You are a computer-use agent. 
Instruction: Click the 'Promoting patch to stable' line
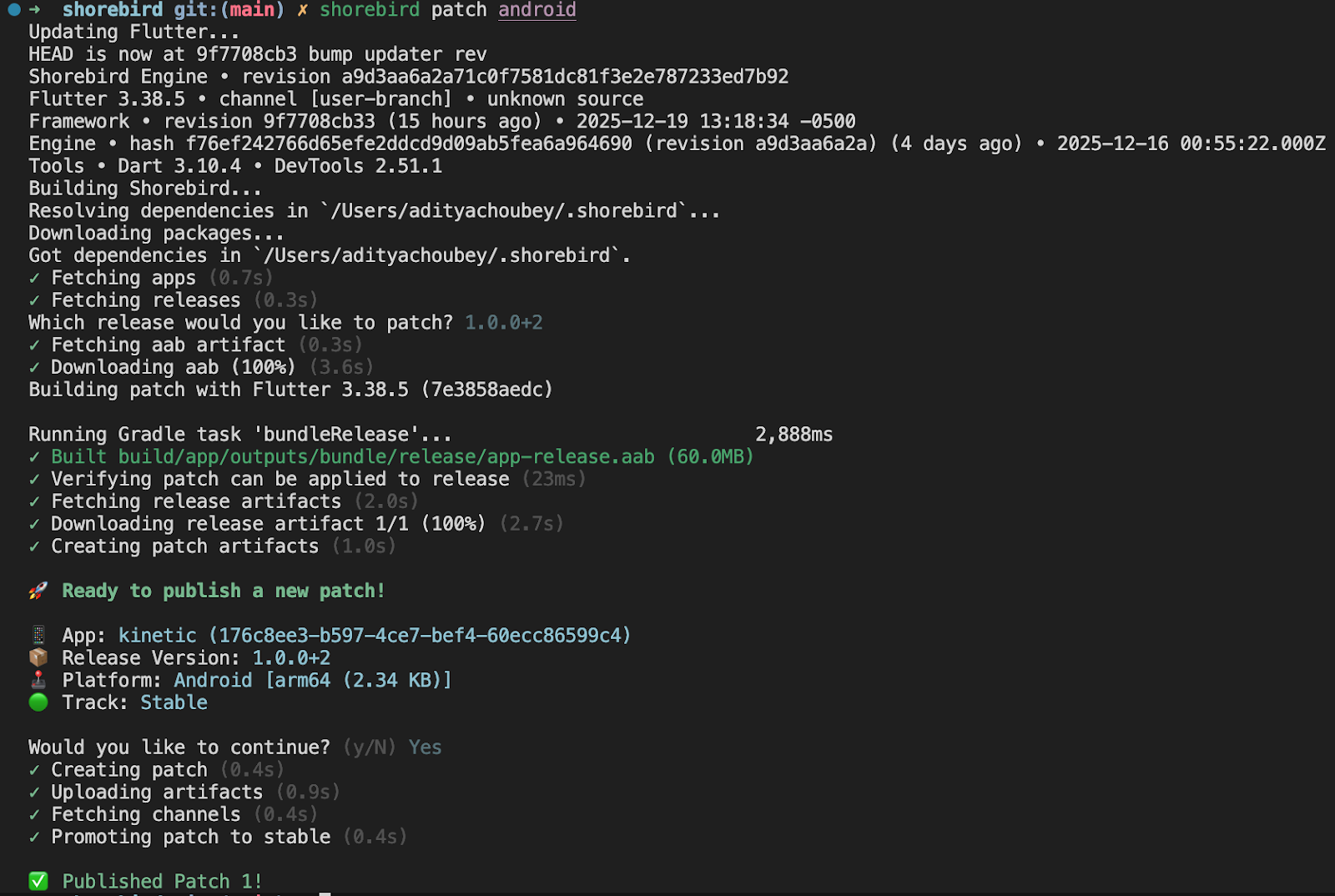tap(218, 837)
